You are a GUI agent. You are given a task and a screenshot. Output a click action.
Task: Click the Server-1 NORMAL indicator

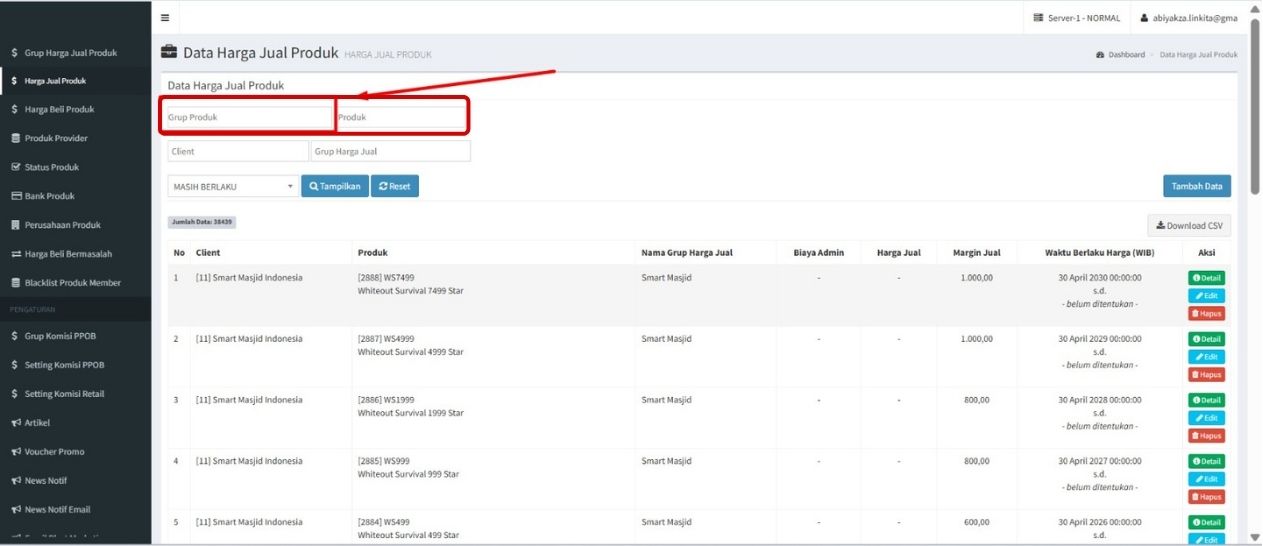pos(1078,18)
